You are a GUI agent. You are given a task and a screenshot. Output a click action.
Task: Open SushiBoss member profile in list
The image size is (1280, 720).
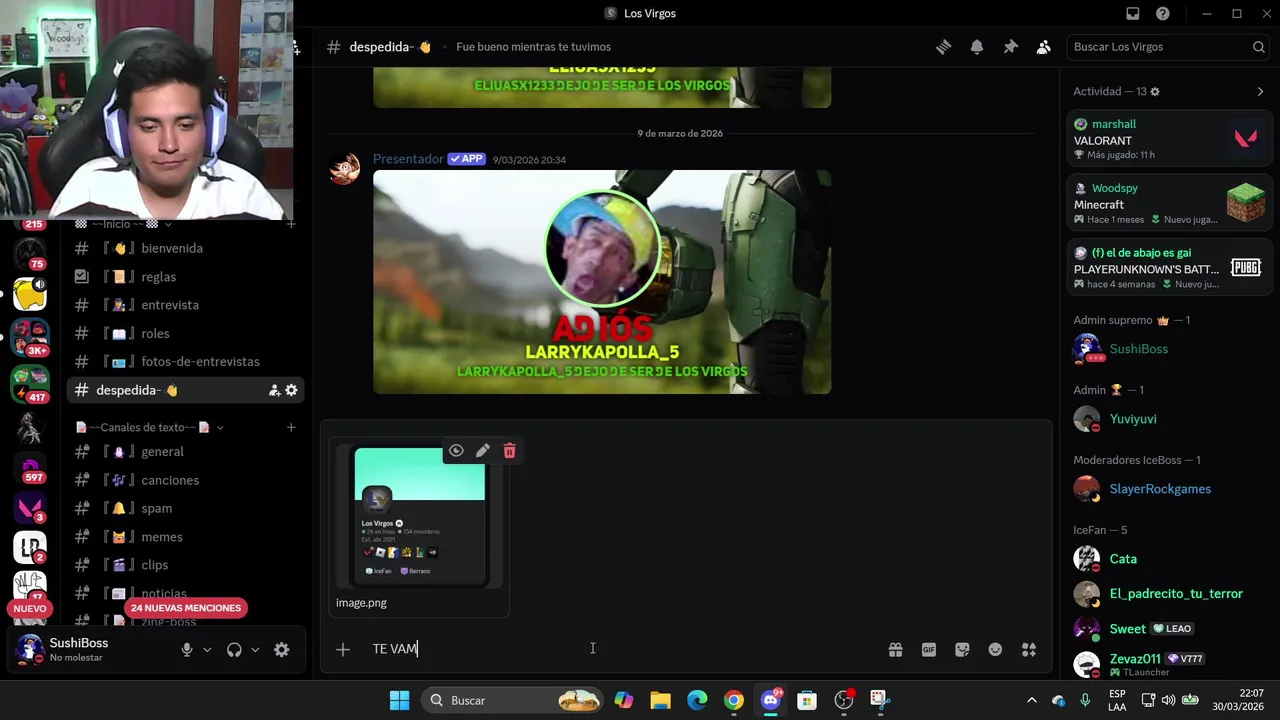click(x=1168, y=349)
